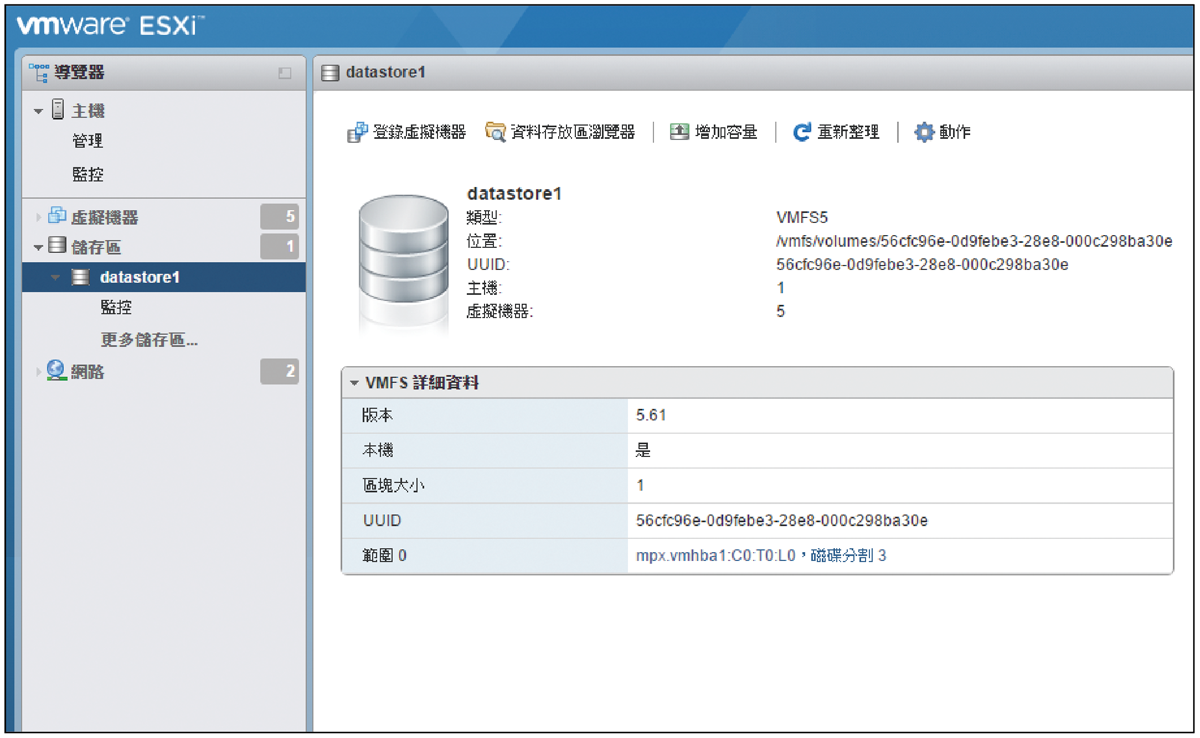Viewport: 1200px width, 738px height.
Task: Open the 動作 actions menu
Action: pos(943,132)
